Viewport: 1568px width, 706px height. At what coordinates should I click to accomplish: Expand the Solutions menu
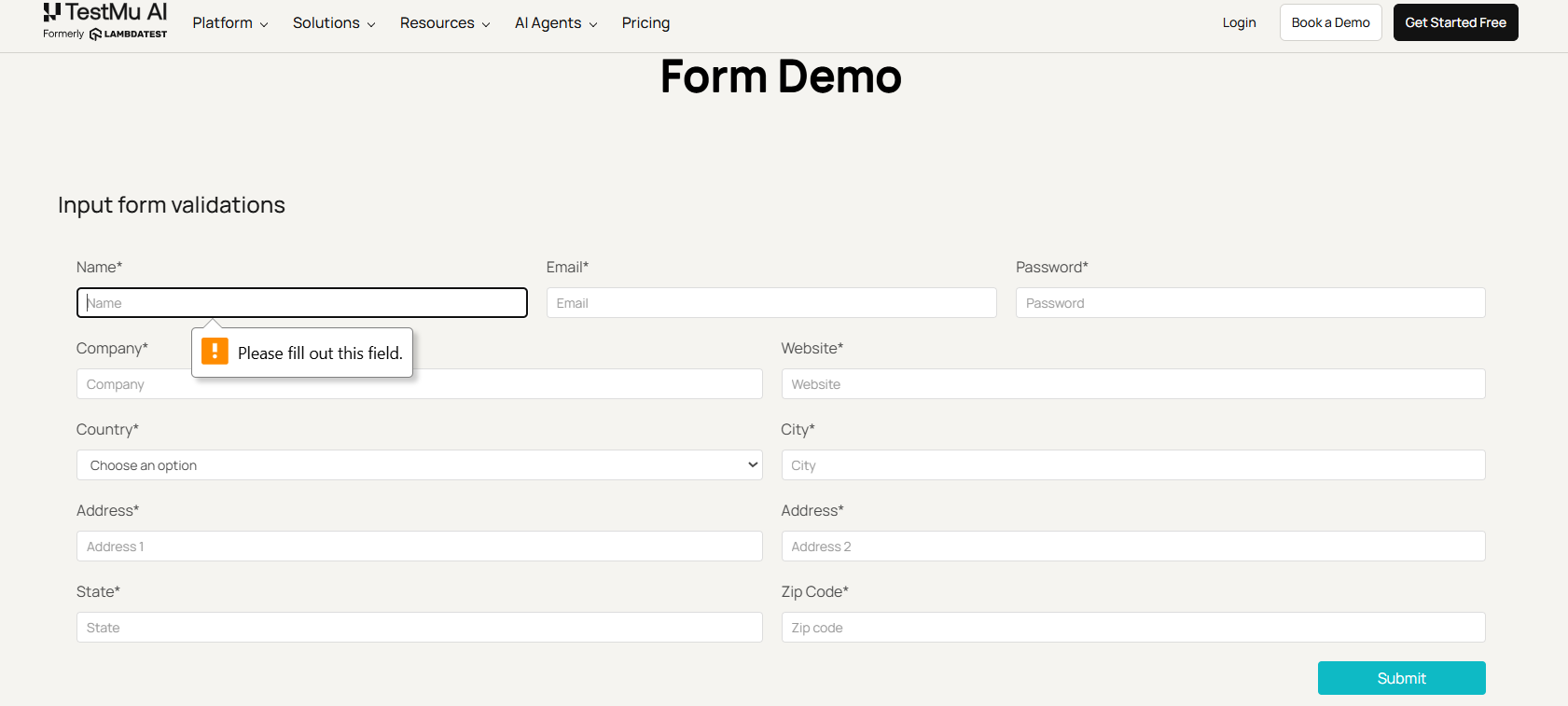click(x=333, y=23)
